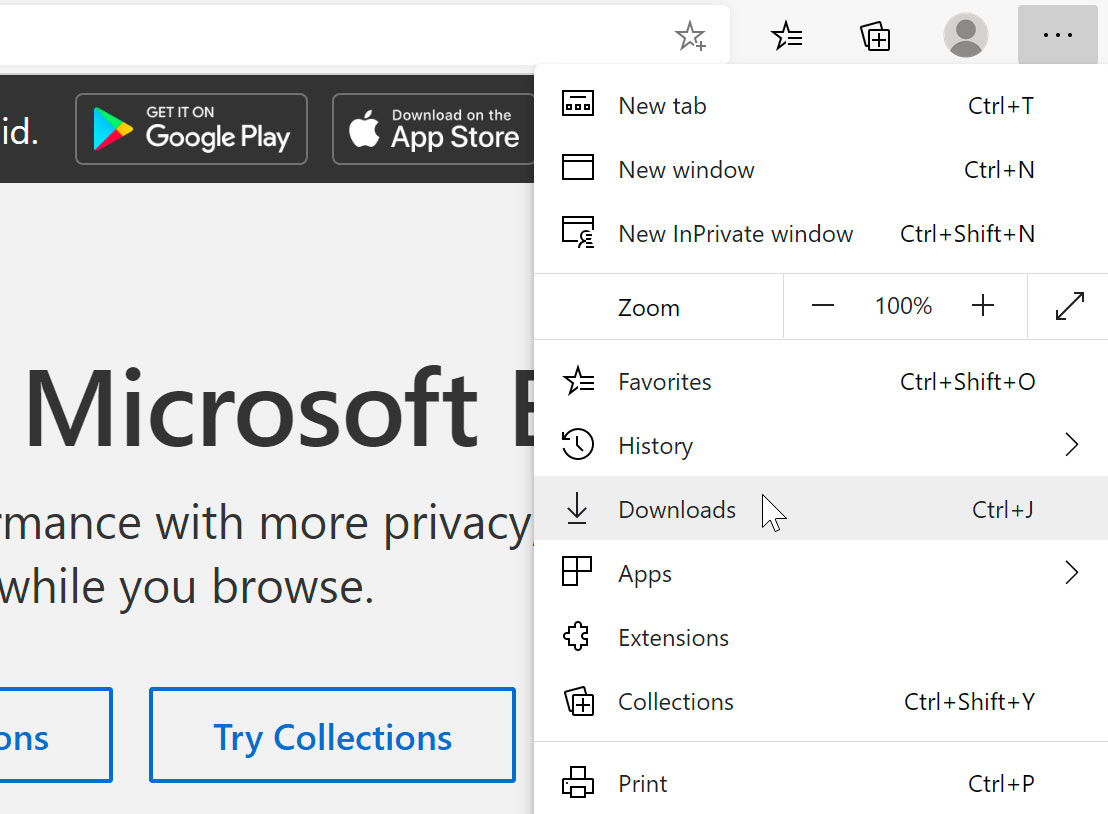The image size is (1108, 814).
Task: Open a New InPrivate window
Action: [x=735, y=233]
